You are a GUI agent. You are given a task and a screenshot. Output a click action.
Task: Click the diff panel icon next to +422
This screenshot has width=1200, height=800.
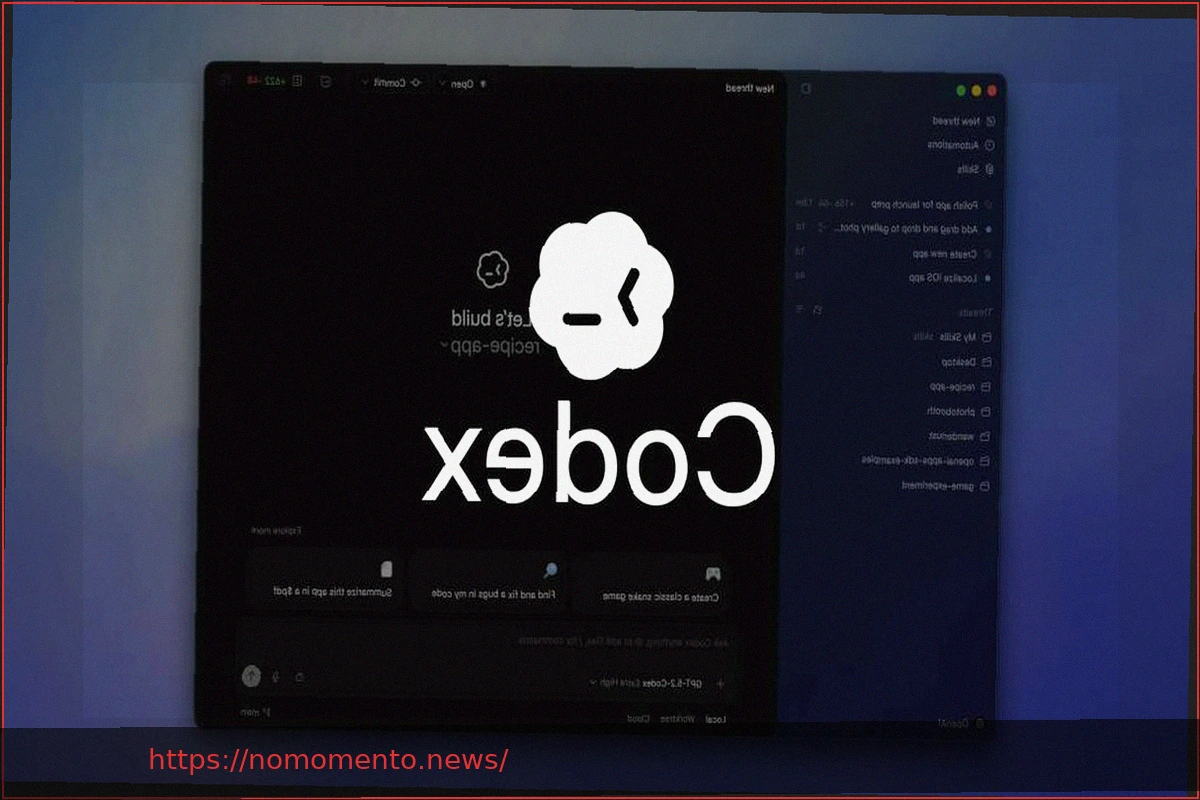tap(297, 82)
